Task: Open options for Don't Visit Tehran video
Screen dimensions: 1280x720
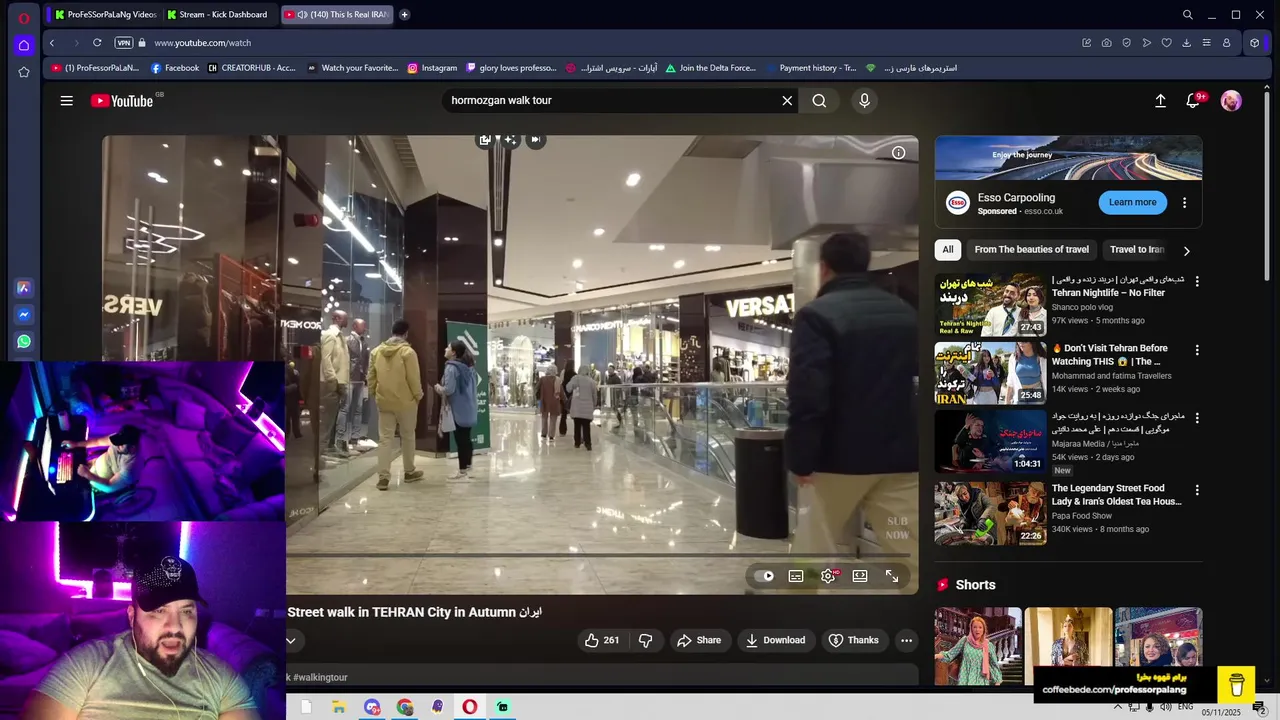Action: (x=1197, y=350)
